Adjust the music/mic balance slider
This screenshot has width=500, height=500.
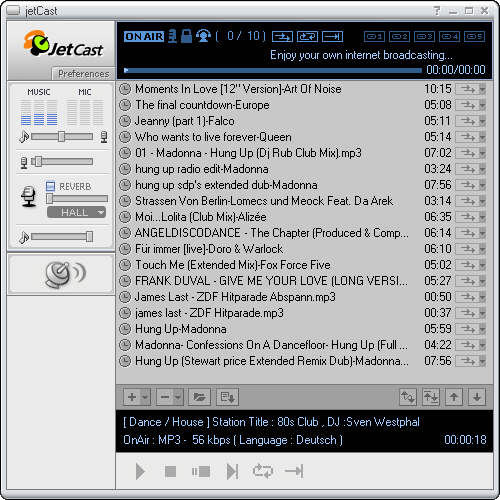62,137
